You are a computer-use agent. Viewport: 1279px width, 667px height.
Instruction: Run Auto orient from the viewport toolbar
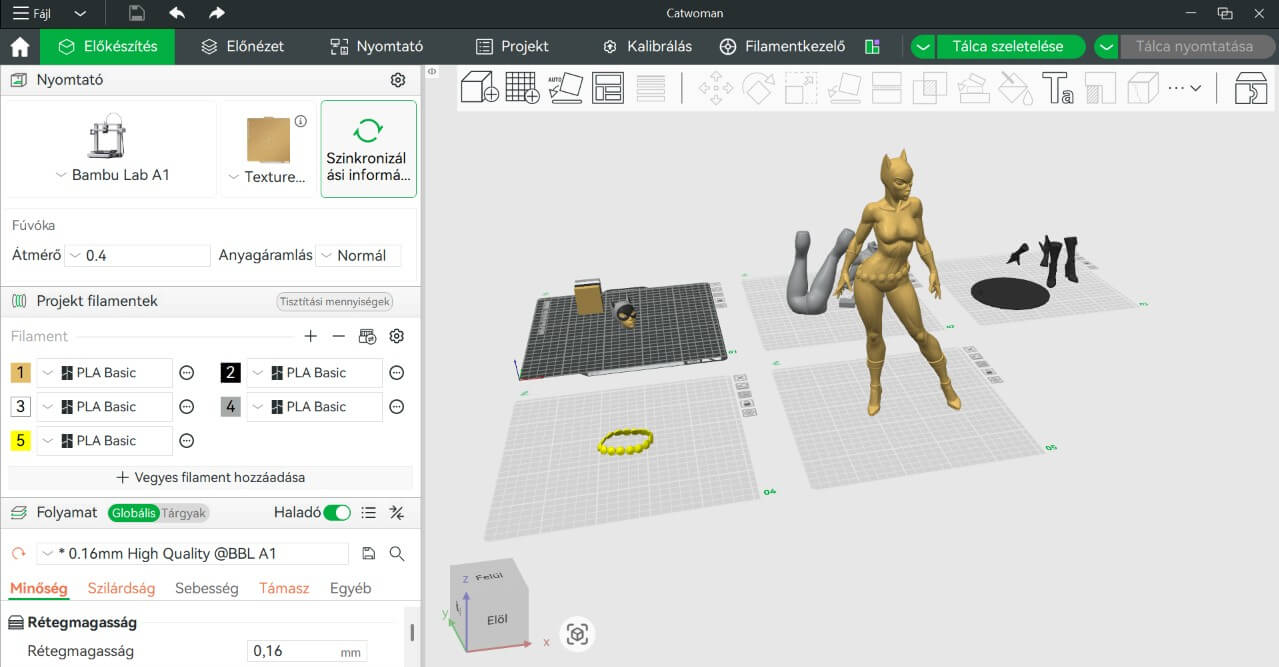pyautogui.click(x=565, y=87)
